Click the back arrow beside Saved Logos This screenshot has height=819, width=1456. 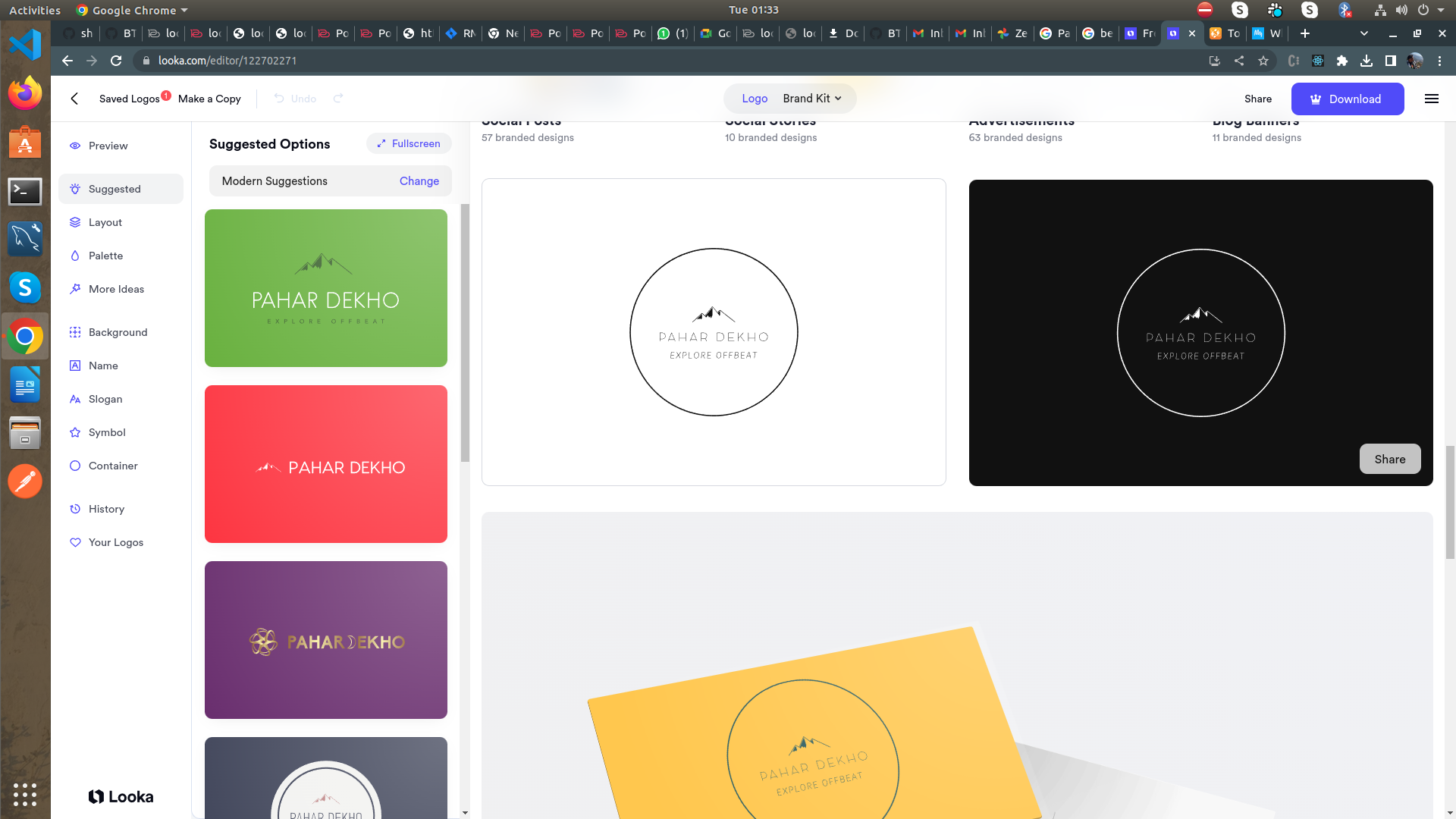tap(74, 99)
